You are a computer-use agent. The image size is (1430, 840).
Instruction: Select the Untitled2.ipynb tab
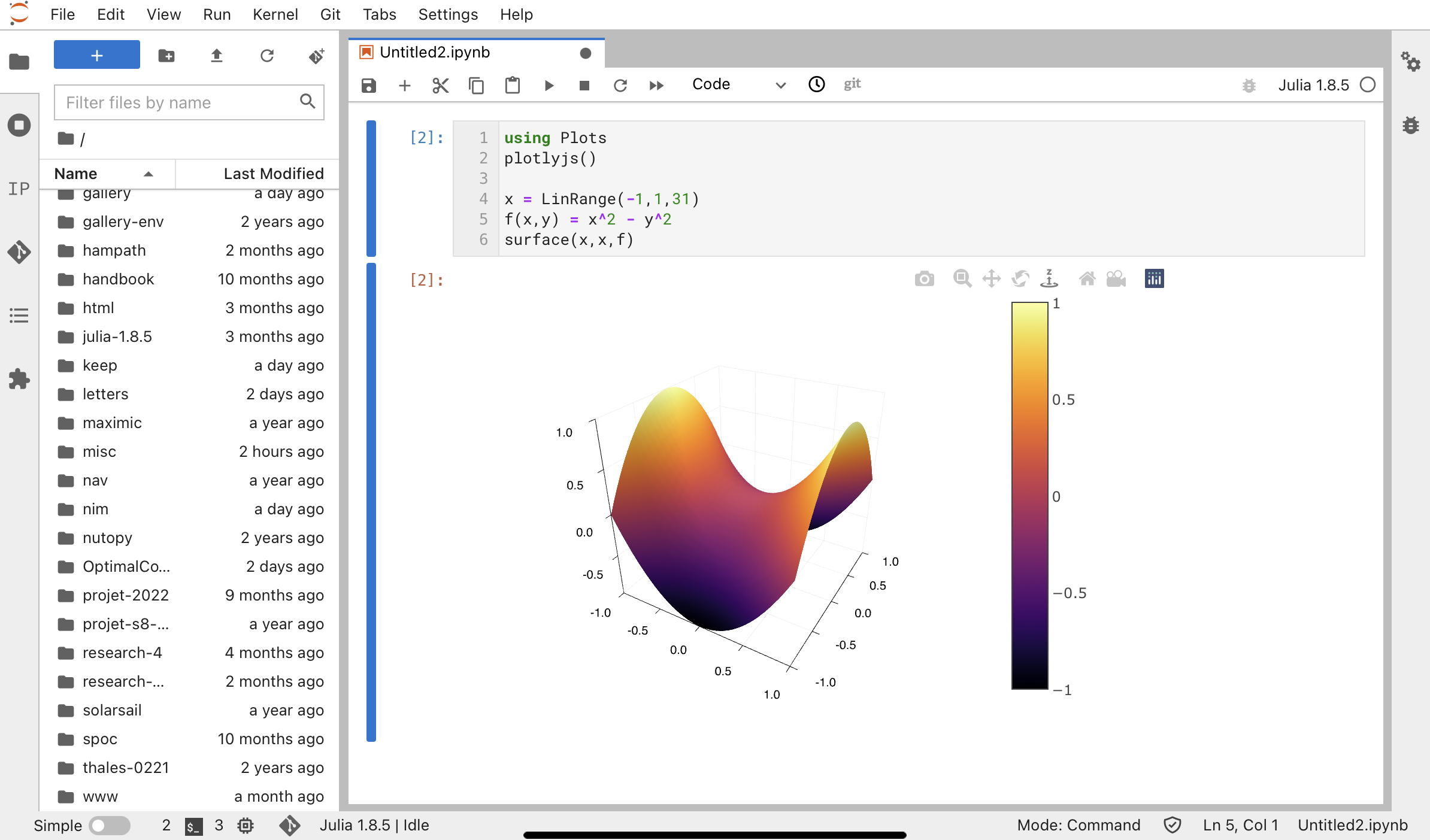(x=435, y=53)
